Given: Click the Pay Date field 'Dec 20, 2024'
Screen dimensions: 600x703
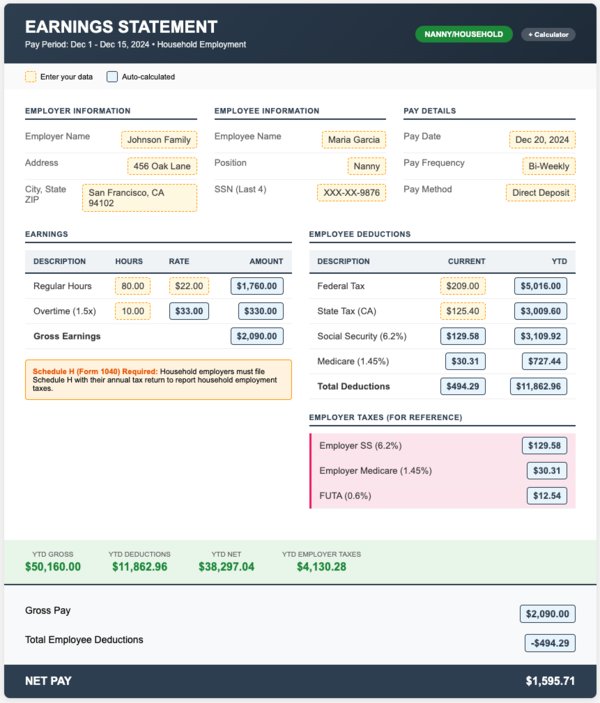Looking at the screenshot, I should pyautogui.click(x=541, y=140).
